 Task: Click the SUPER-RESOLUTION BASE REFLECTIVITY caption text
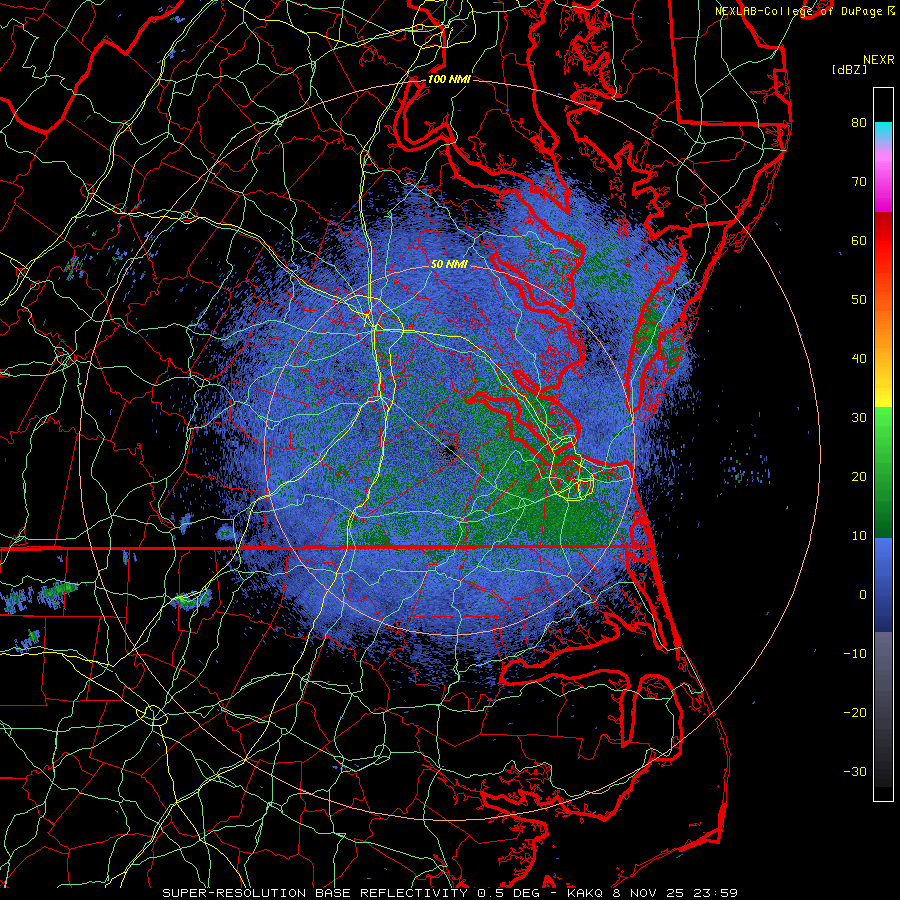click(x=315, y=893)
